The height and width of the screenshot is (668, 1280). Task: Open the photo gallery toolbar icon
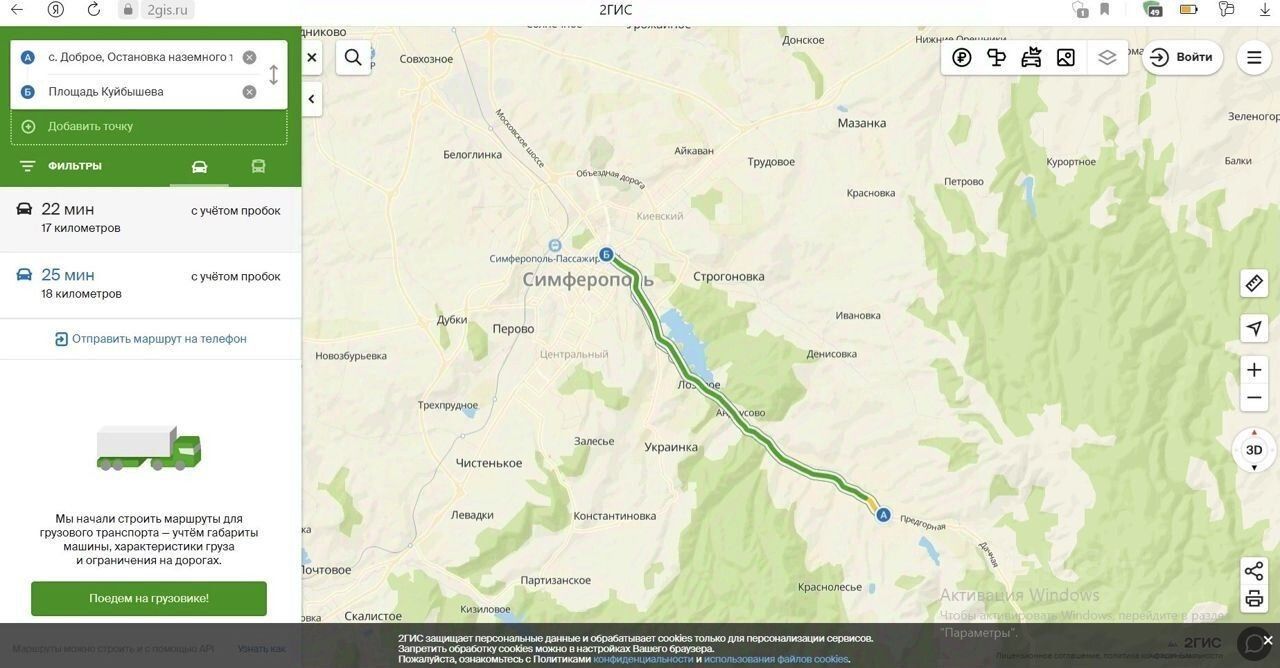[1066, 57]
